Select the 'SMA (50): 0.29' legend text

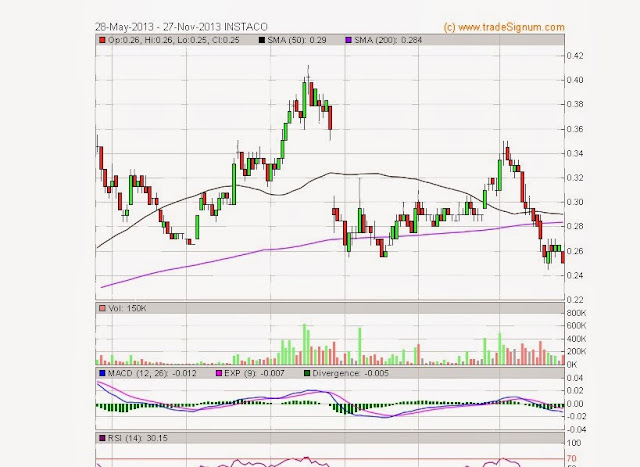click(297, 40)
